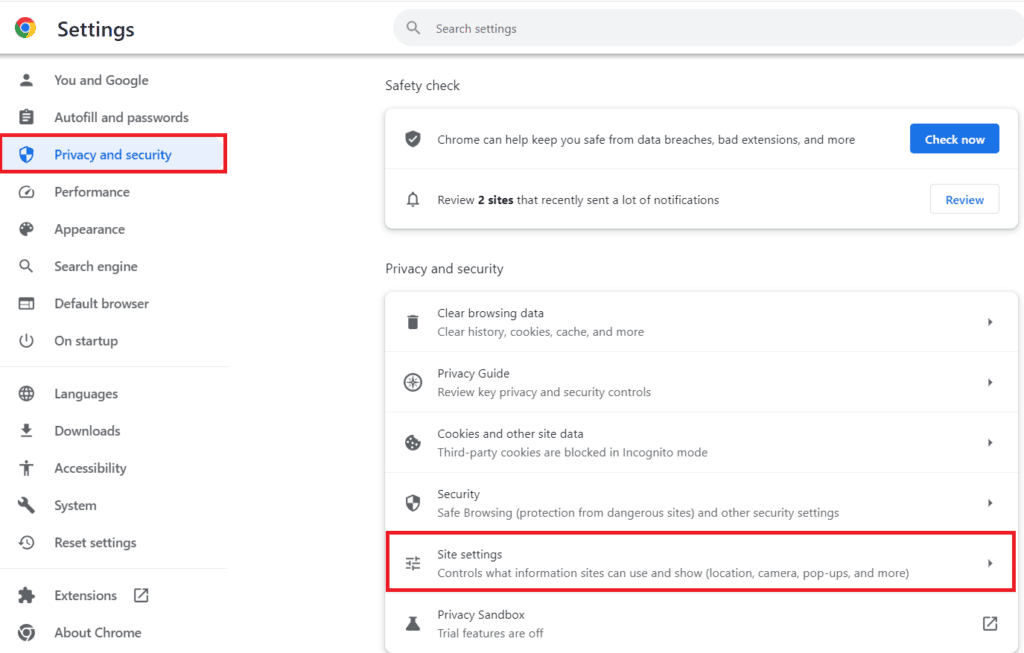Click Cookies and other site data title

click(x=510, y=434)
